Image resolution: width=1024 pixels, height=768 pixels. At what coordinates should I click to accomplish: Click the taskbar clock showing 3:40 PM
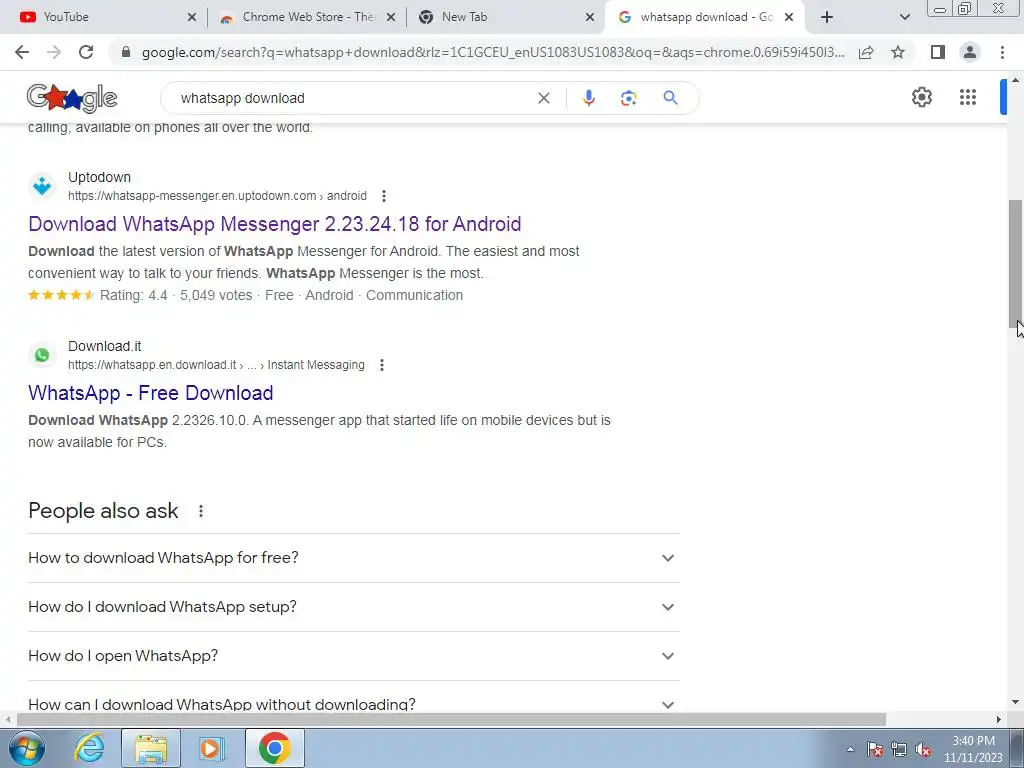973,749
